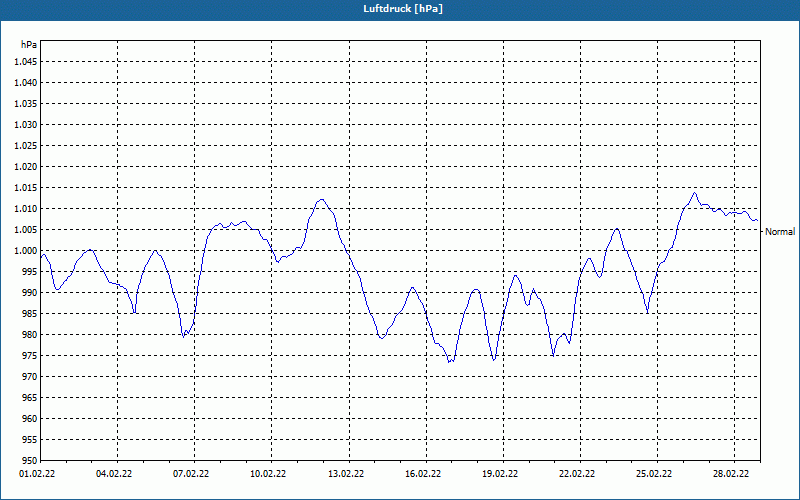Click the 25.02.22 date label
This screenshot has width=800, height=500.
coord(655,474)
